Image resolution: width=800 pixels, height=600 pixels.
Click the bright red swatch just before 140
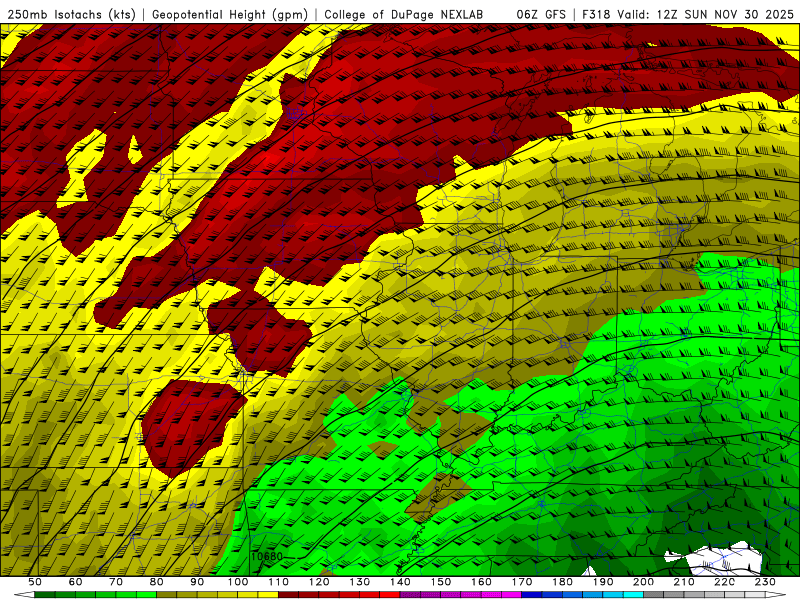pos(390,595)
